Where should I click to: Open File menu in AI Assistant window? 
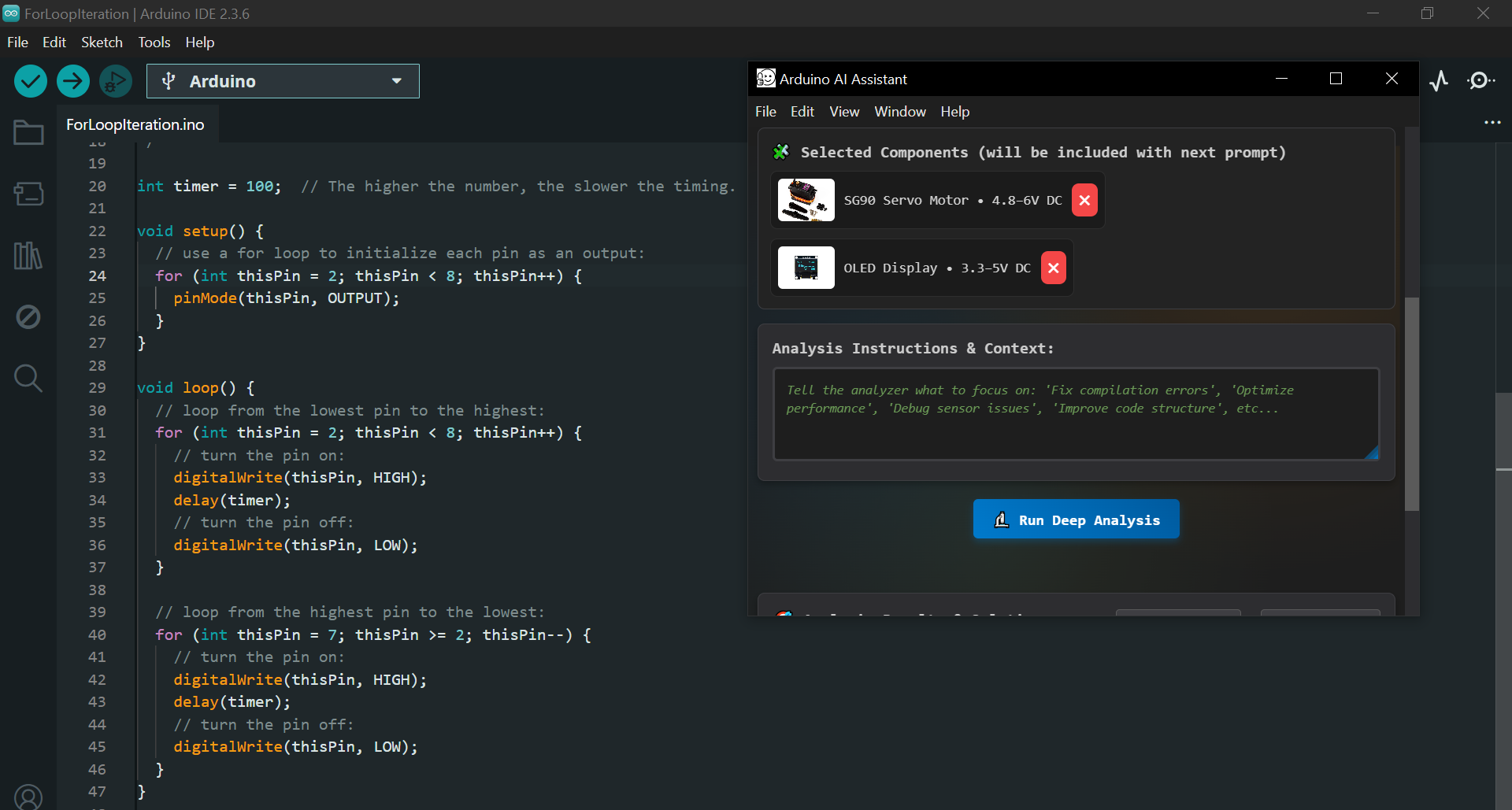pos(765,112)
